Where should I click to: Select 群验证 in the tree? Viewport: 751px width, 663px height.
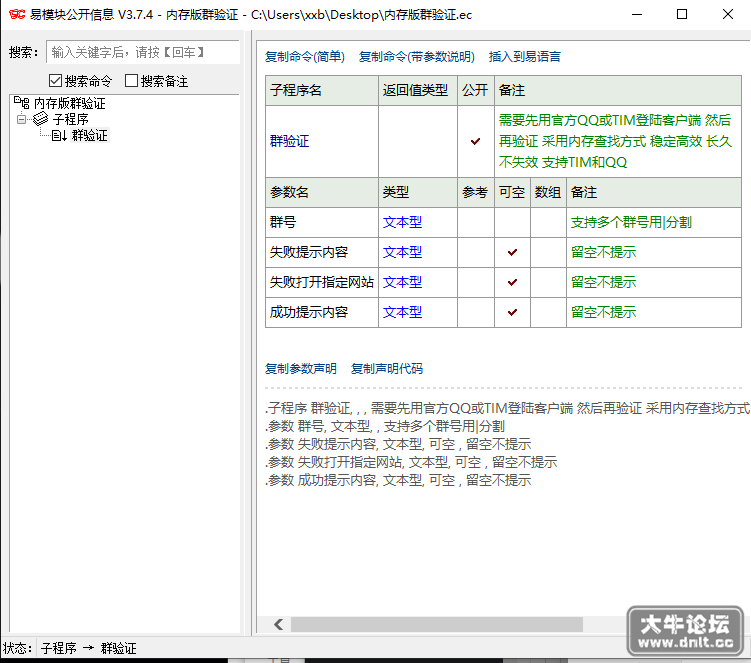(90, 136)
